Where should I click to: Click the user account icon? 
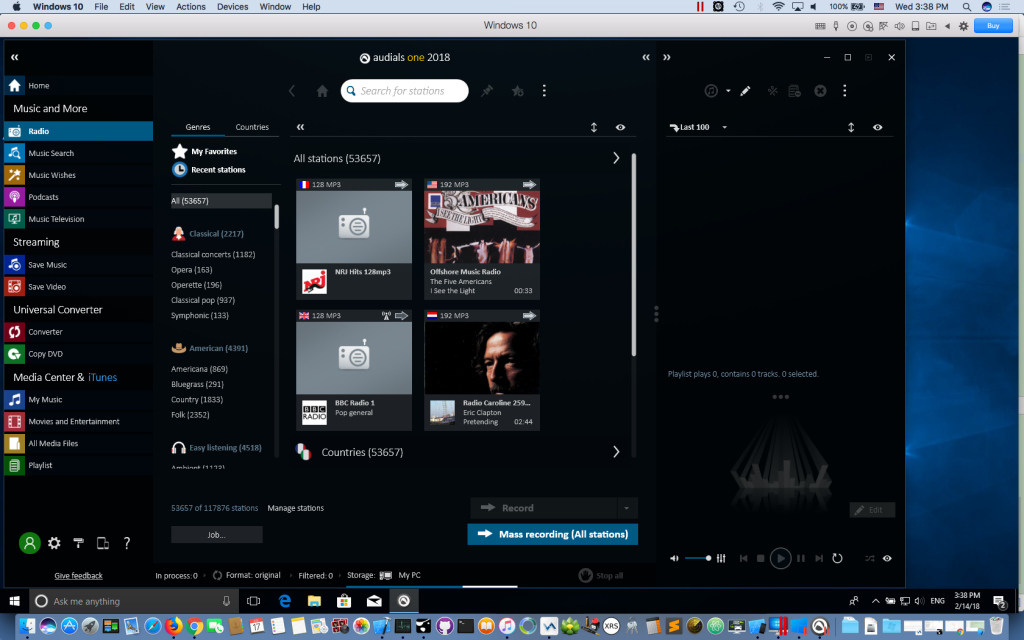click(29, 543)
